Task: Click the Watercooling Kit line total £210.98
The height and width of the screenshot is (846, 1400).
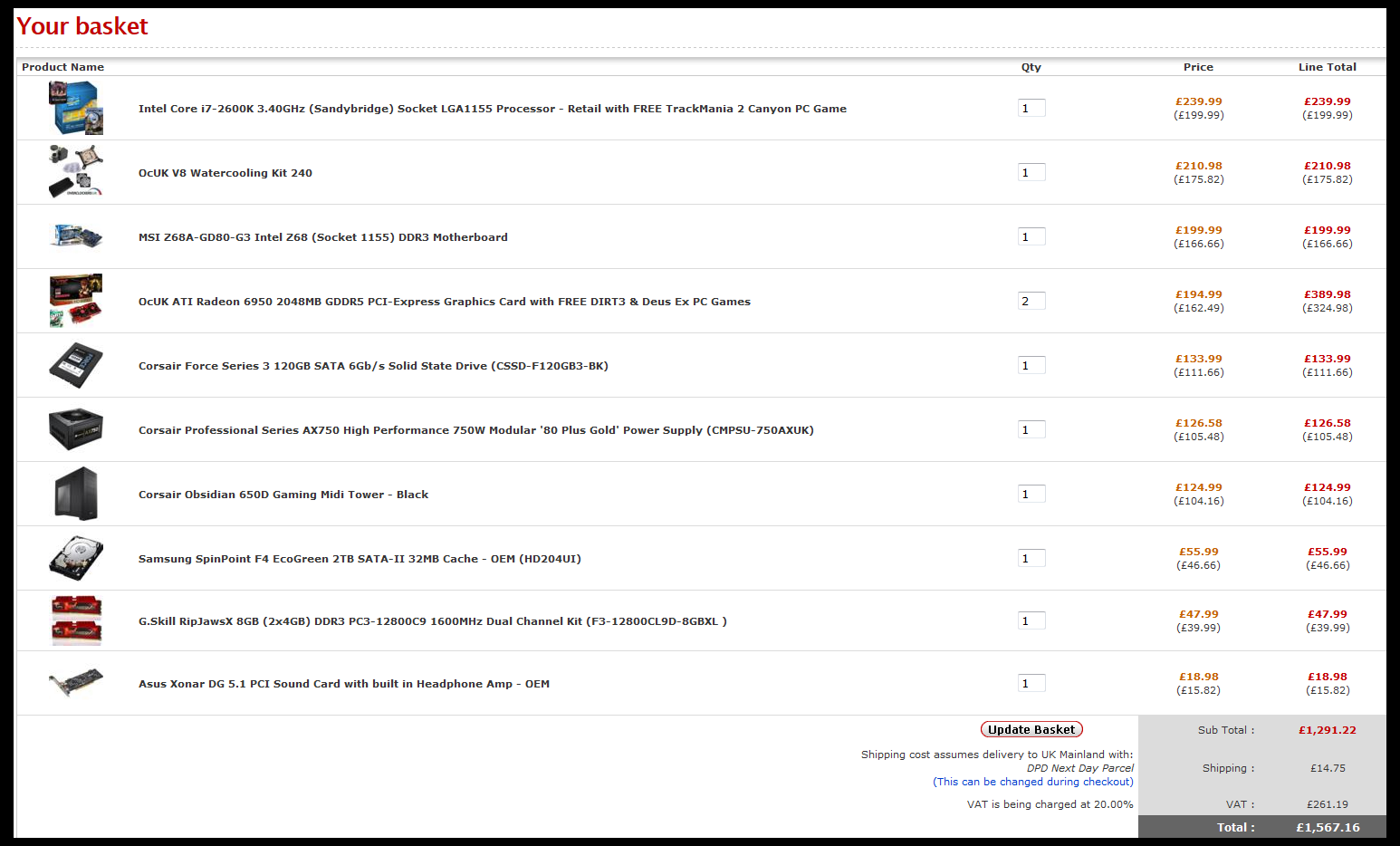Action: point(1328,166)
